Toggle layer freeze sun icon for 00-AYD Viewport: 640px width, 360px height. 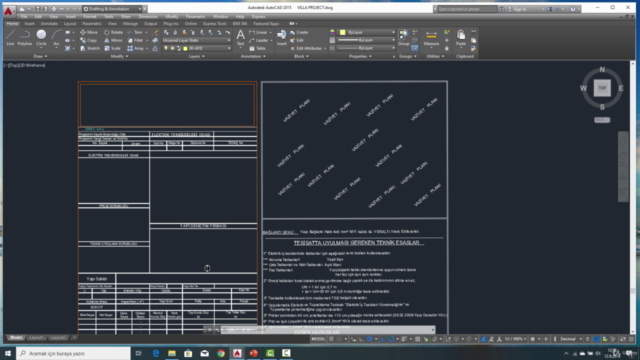coord(172,48)
